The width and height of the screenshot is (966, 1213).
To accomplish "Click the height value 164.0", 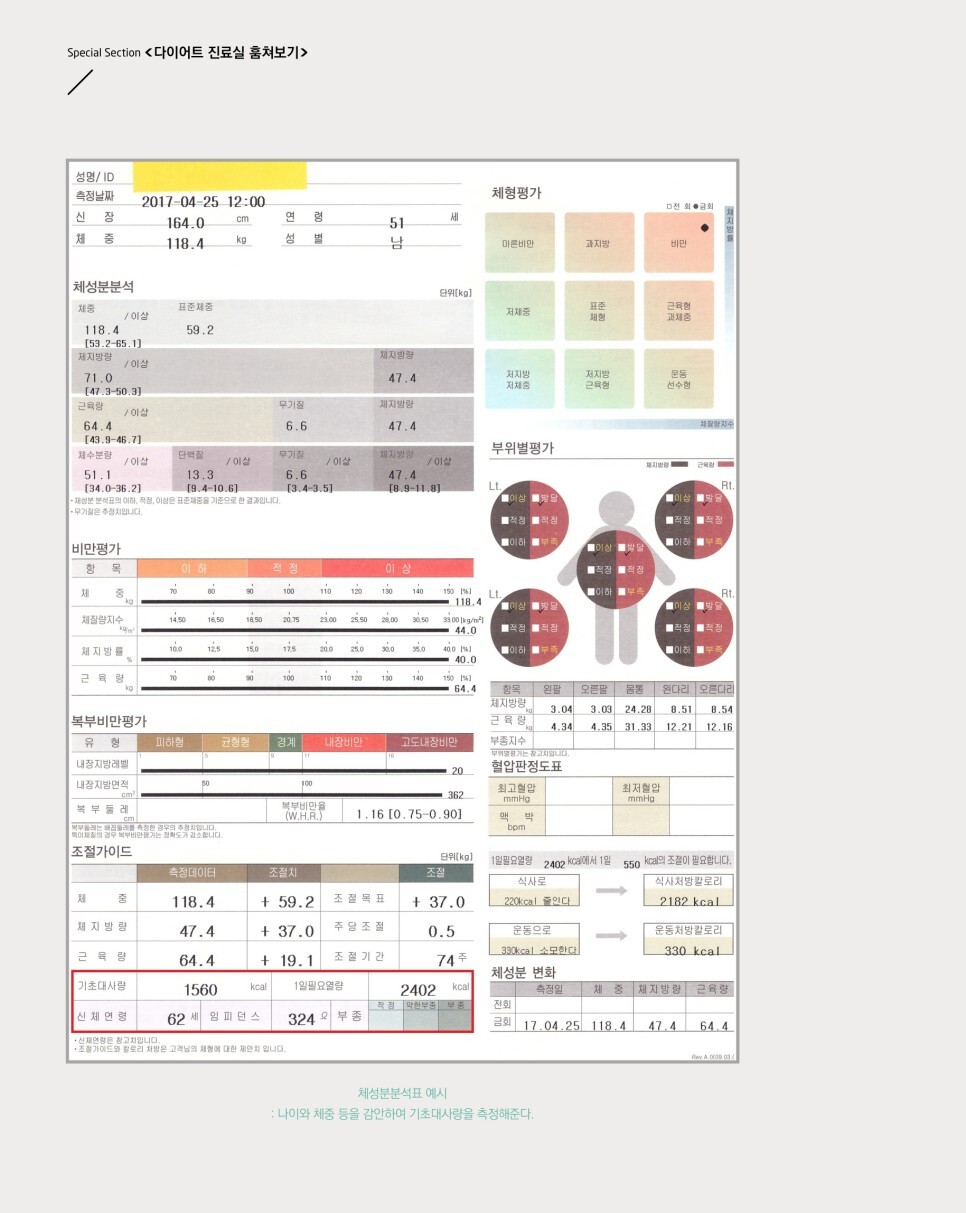I will tap(185, 223).
